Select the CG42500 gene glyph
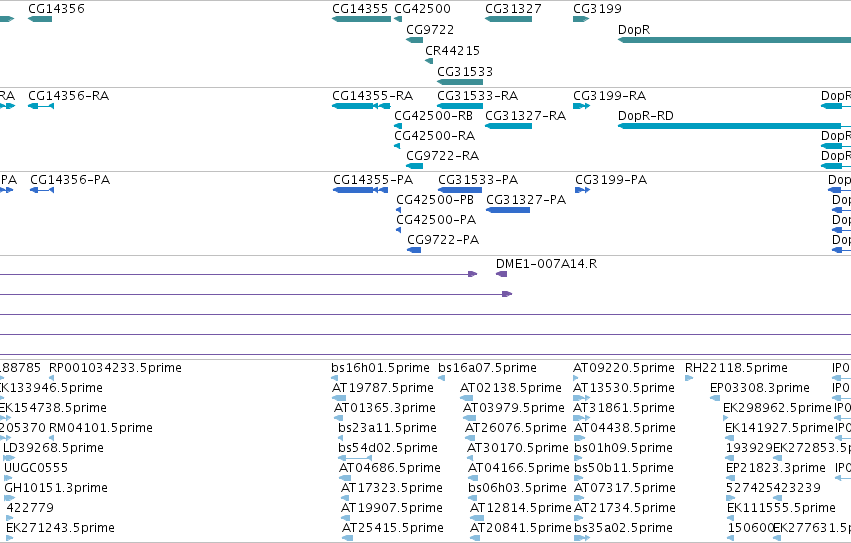Image resolution: width=851 pixels, height=543 pixels. 398,19
